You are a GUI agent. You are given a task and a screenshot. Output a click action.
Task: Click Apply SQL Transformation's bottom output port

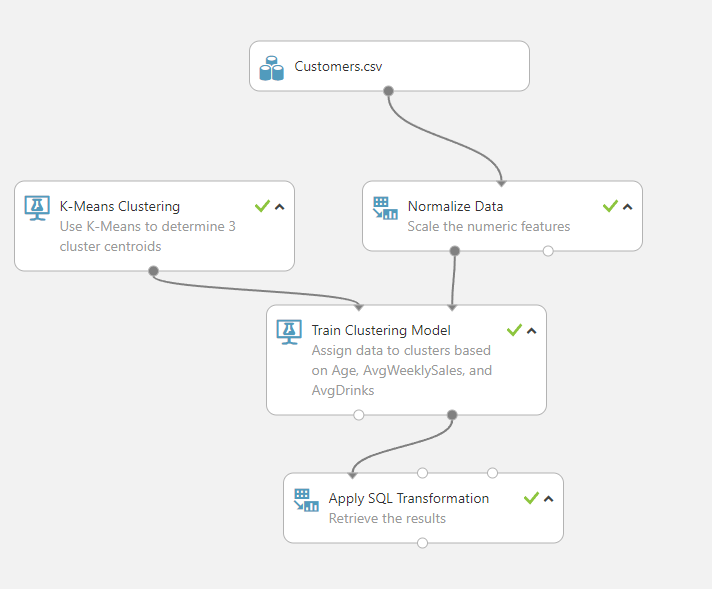tap(422, 543)
